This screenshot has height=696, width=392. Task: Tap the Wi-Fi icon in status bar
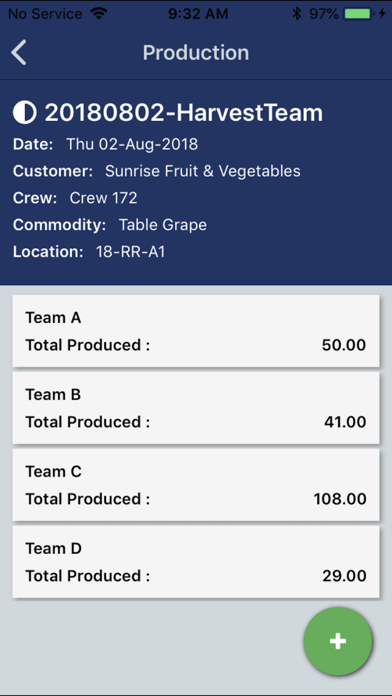pos(99,13)
